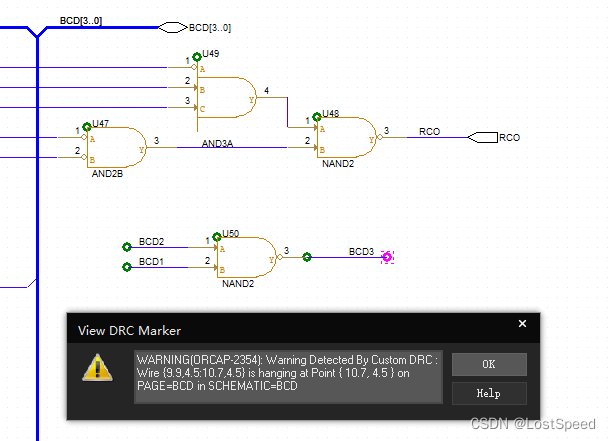Click OK in the DRC Marker dialog

(x=488, y=364)
